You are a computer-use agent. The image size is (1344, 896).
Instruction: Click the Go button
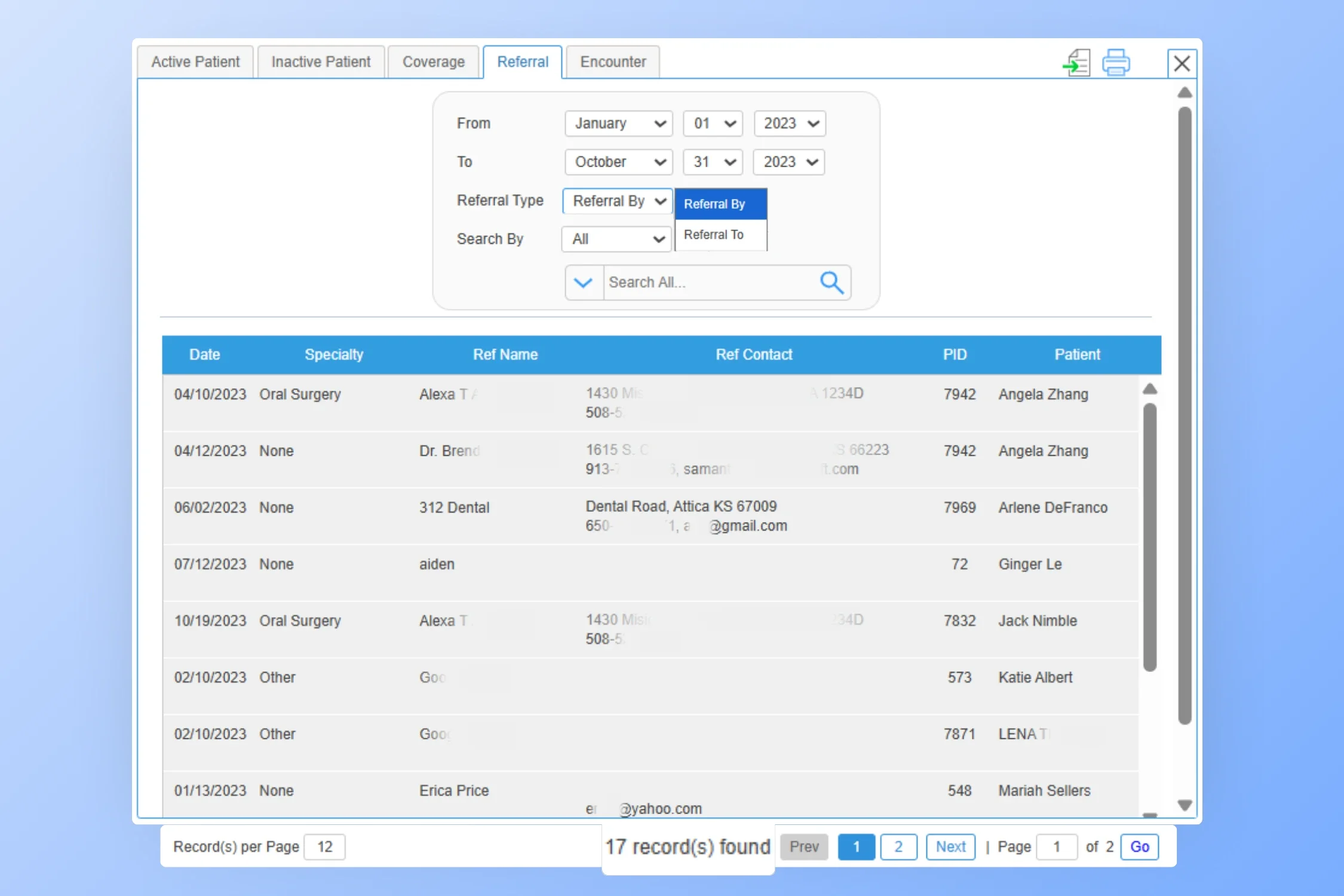[x=1139, y=846]
